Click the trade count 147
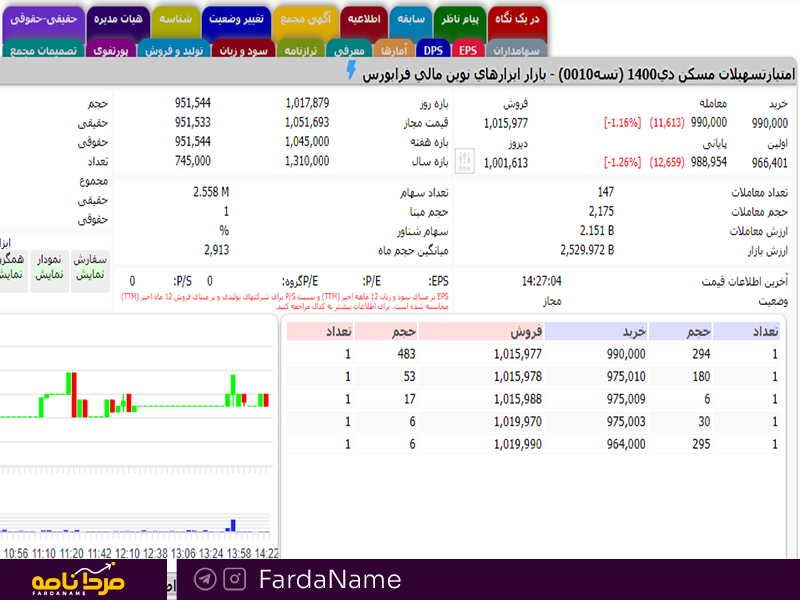Viewport: 800px width, 600px height. (x=606, y=192)
